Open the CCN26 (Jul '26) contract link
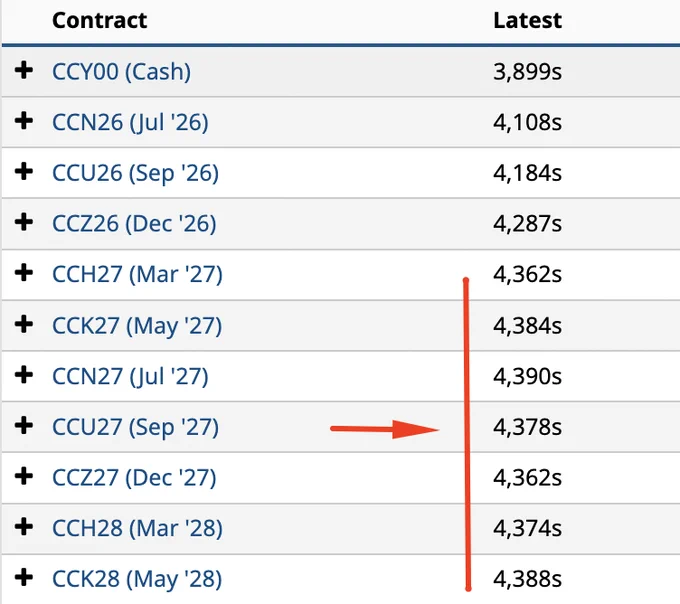The width and height of the screenshot is (680, 604). (x=130, y=122)
